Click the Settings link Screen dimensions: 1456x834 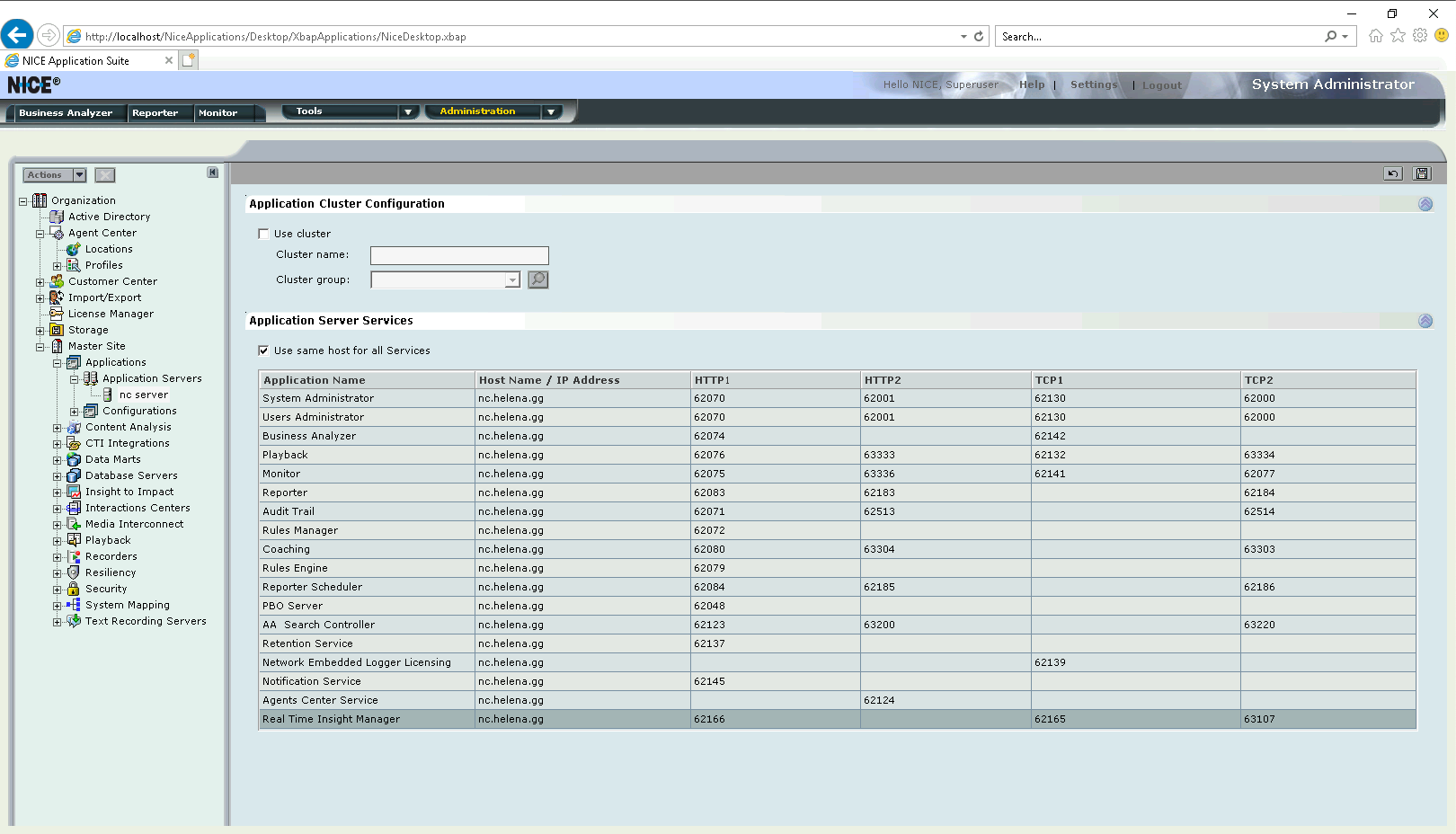(x=1093, y=84)
